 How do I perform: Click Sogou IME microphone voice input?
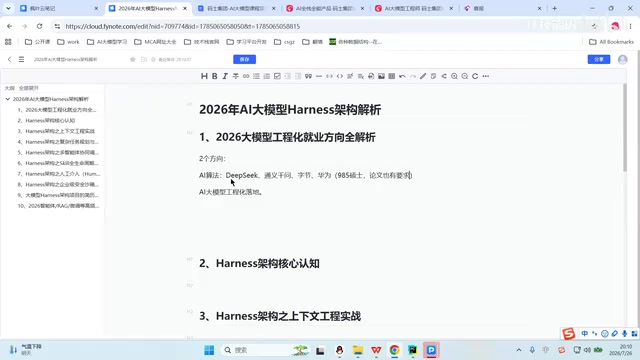(624, 333)
